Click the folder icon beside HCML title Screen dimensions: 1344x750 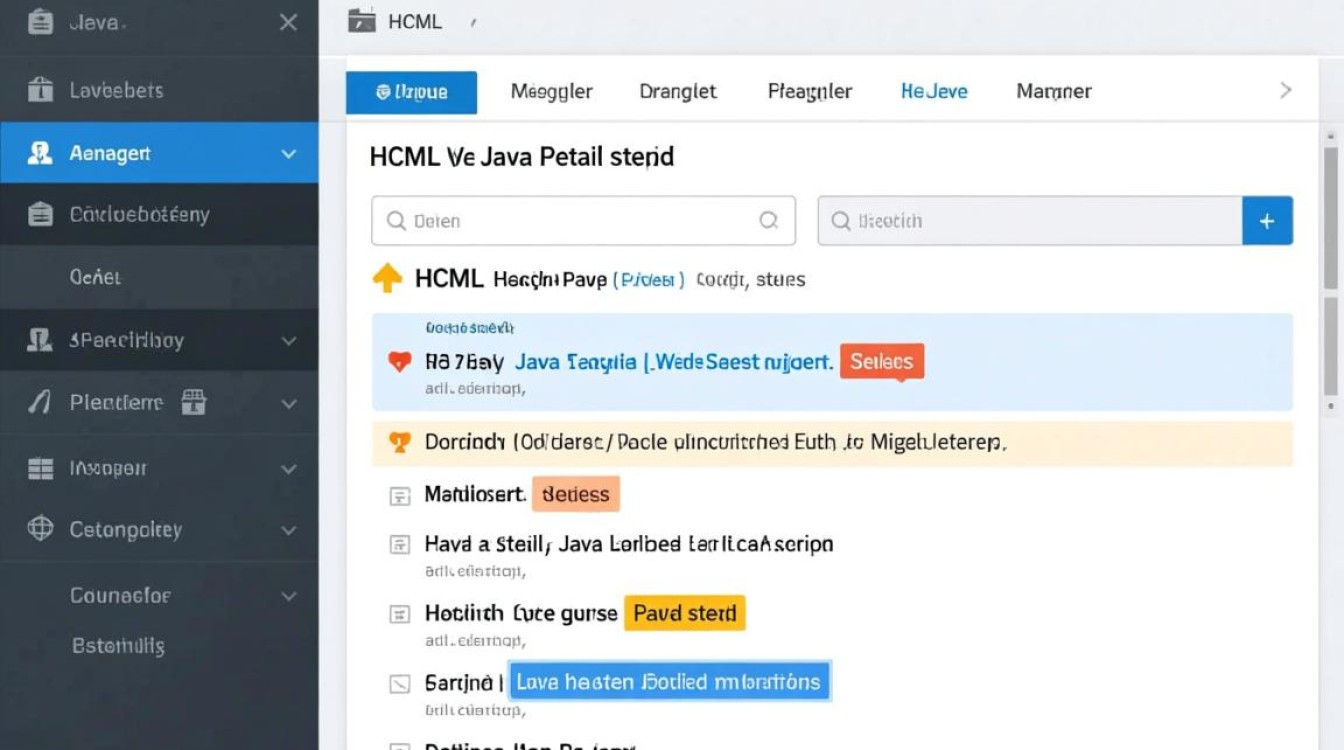(x=361, y=21)
